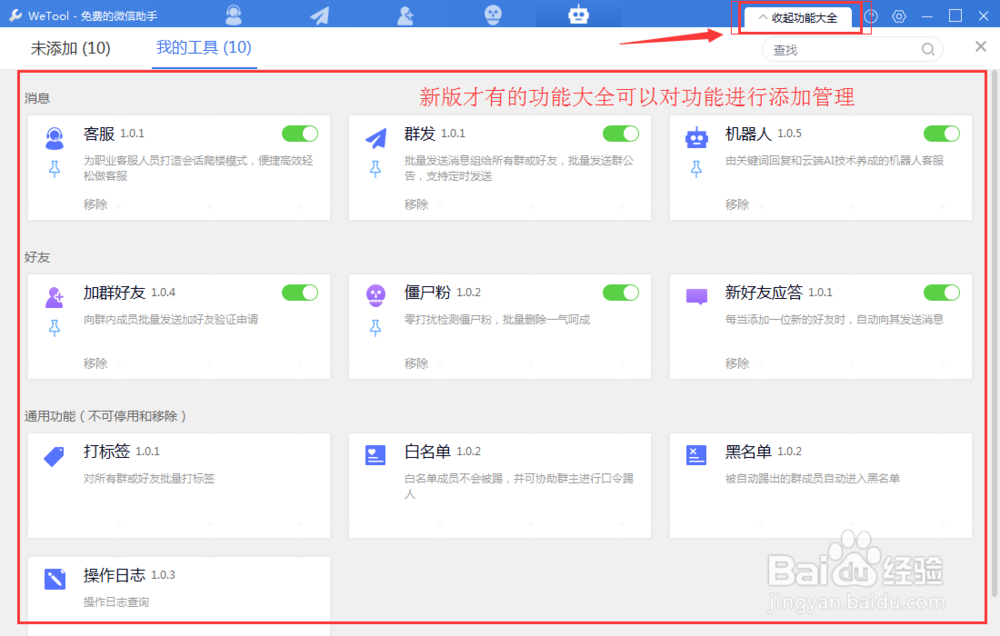Click 移除 under 加群好友

(x=95, y=363)
